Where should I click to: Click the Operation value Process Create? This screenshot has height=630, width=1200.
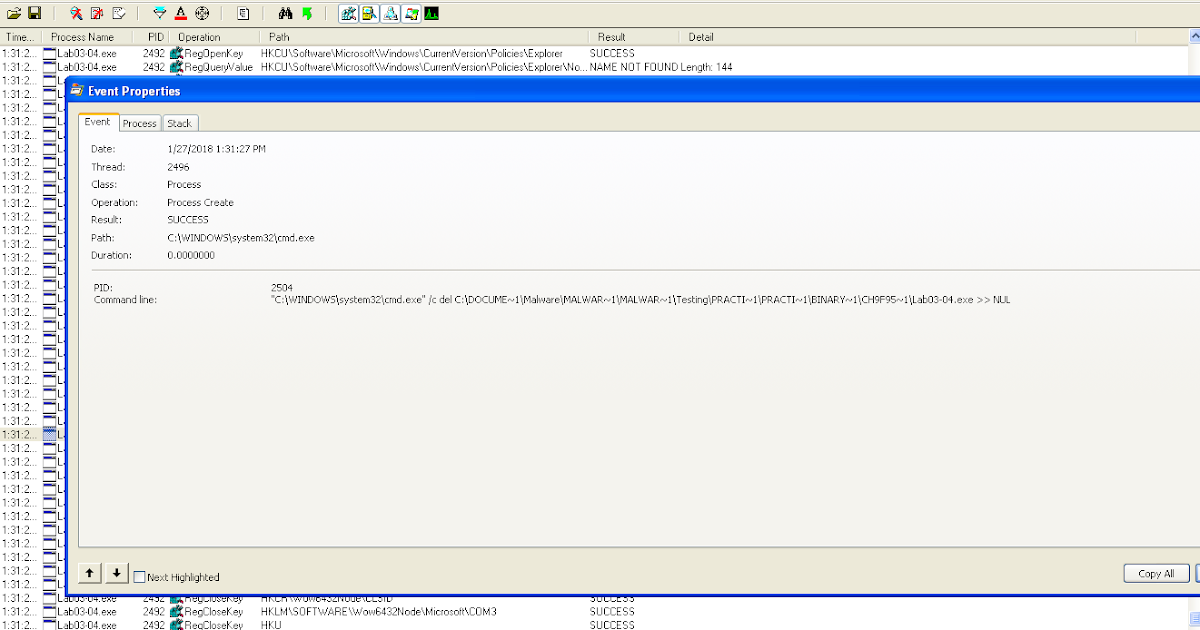coord(200,203)
